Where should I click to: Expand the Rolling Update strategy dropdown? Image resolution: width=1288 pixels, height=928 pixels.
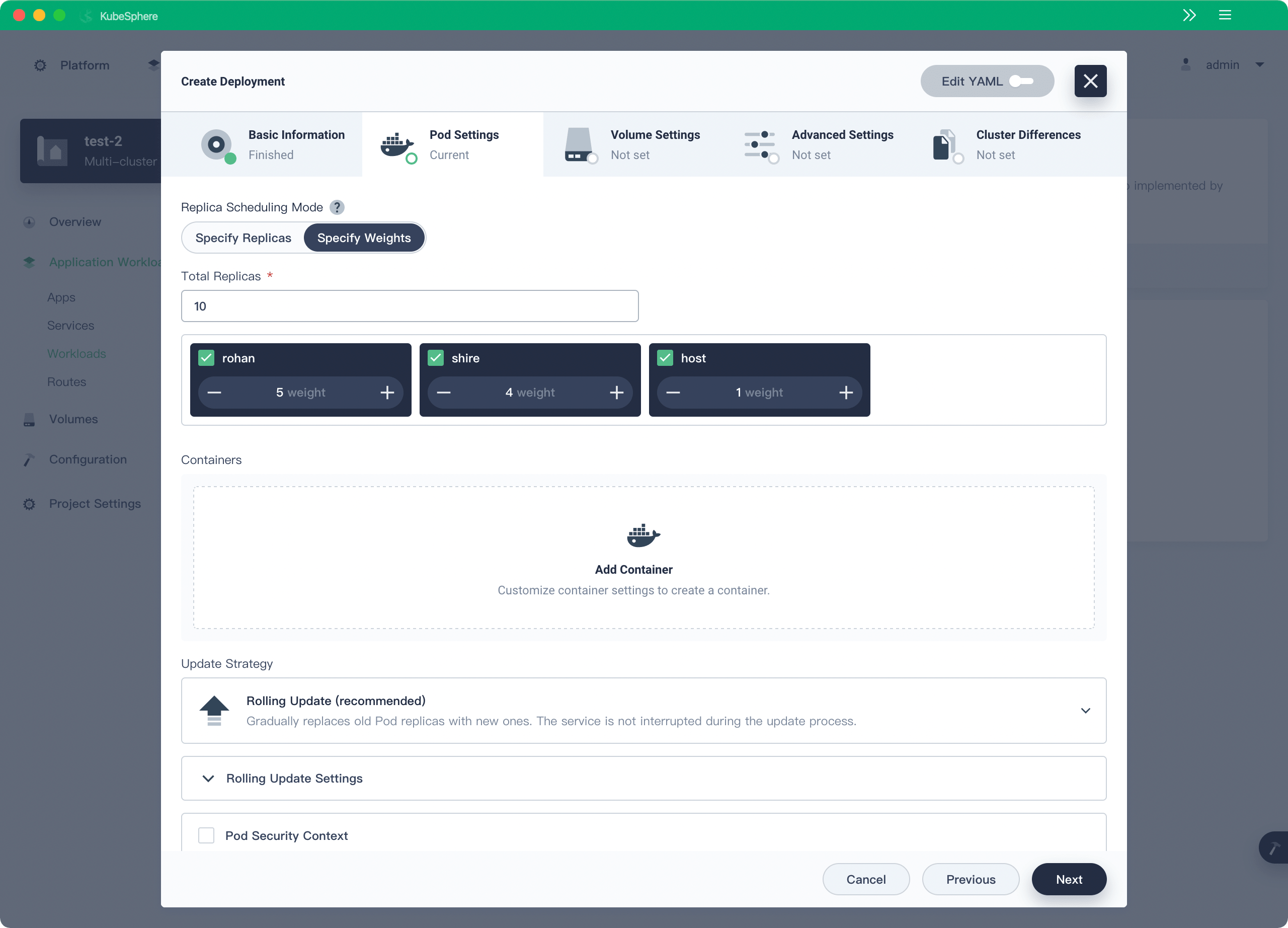click(x=1085, y=710)
